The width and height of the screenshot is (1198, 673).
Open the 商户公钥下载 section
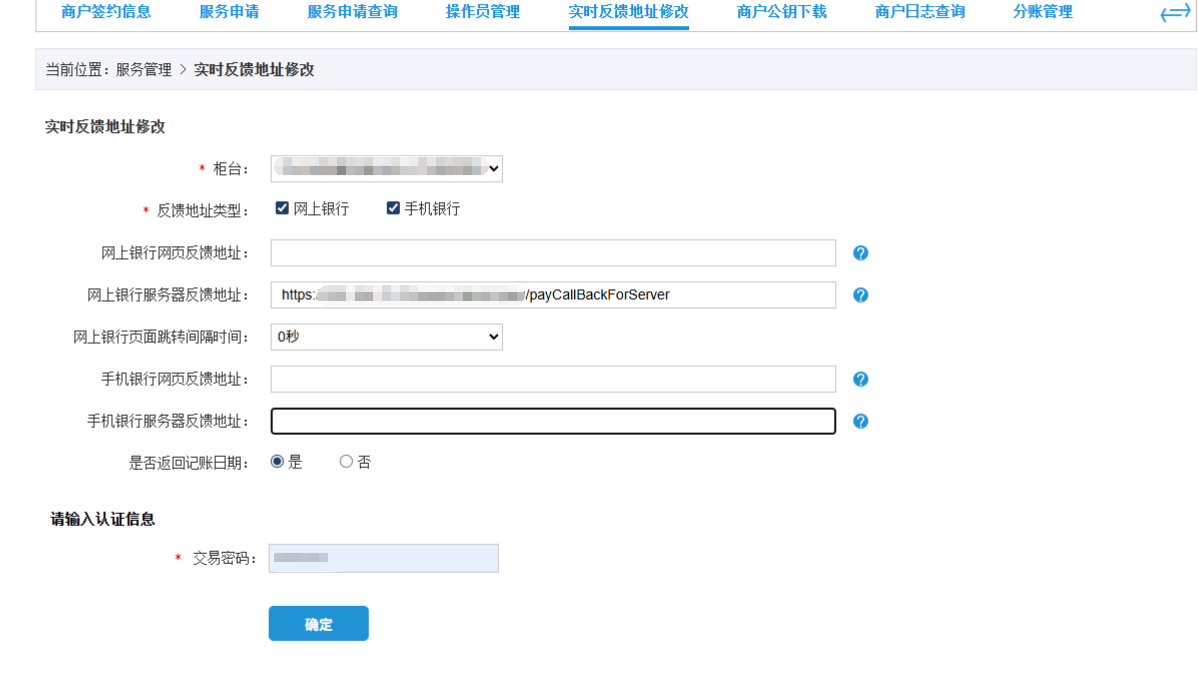click(x=781, y=12)
